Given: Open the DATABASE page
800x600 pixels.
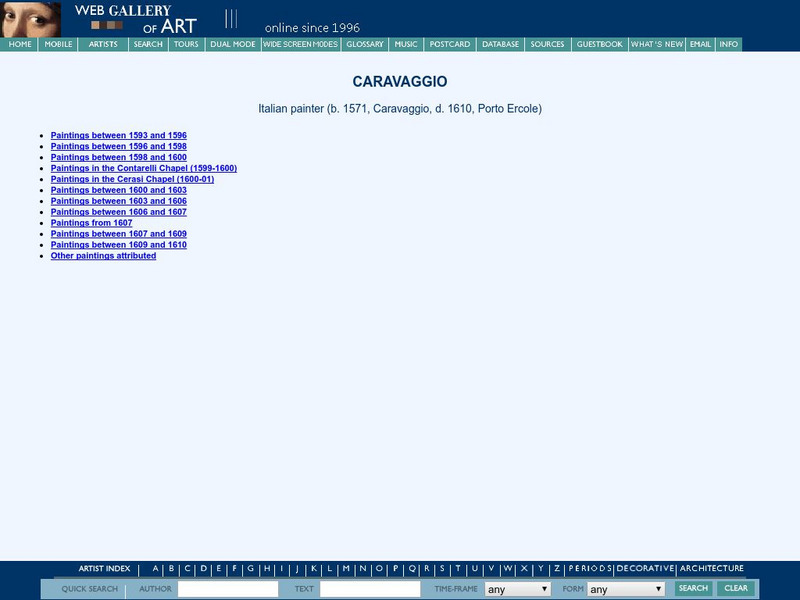Looking at the screenshot, I should (x=501, y=44).
